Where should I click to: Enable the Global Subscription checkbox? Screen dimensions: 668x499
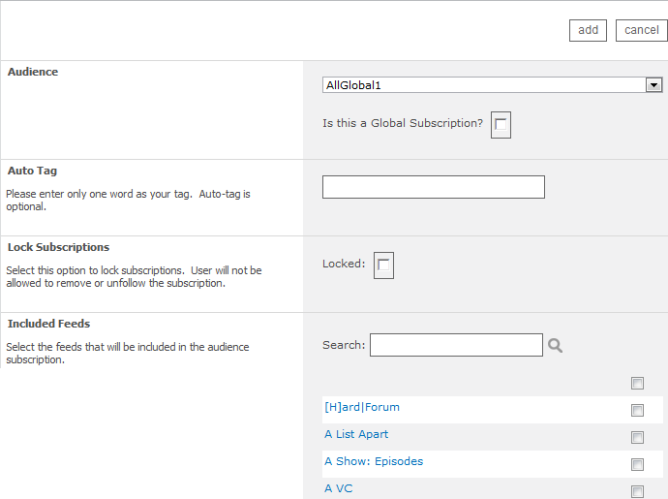501,124
